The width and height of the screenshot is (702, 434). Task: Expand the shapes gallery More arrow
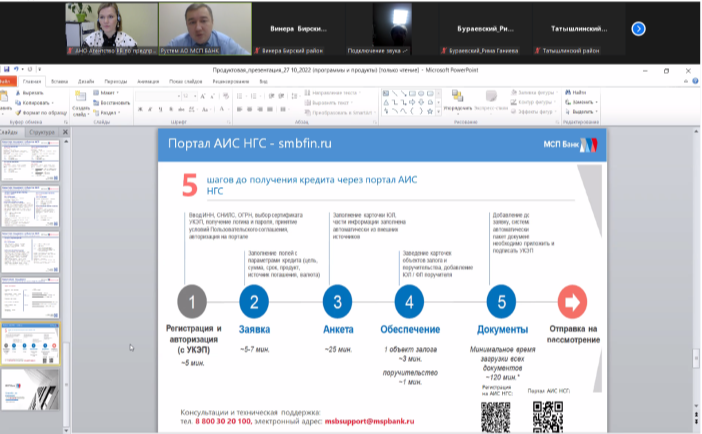coord(438,112)
